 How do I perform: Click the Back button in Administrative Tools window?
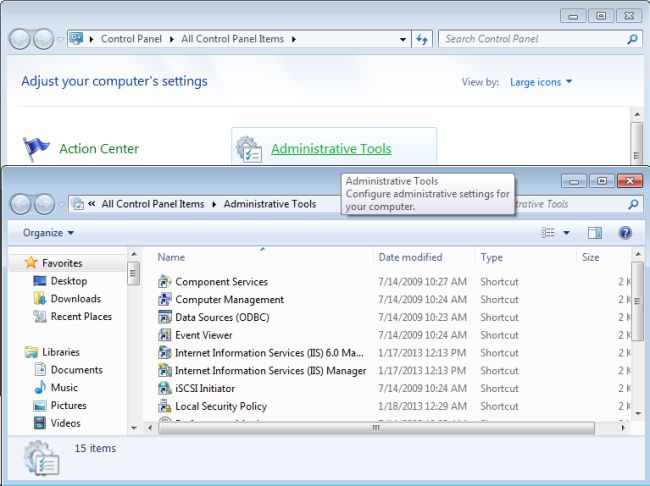point(20,204)
